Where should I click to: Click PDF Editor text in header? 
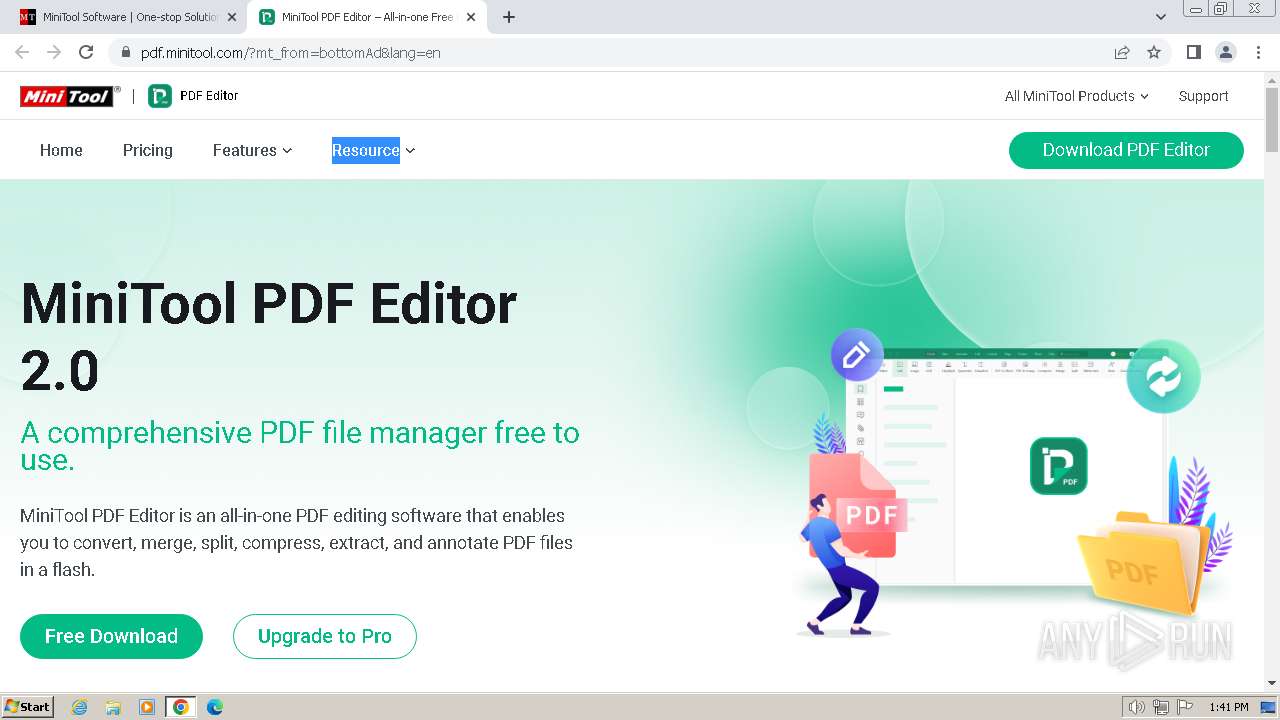click(x=209, y=96)
